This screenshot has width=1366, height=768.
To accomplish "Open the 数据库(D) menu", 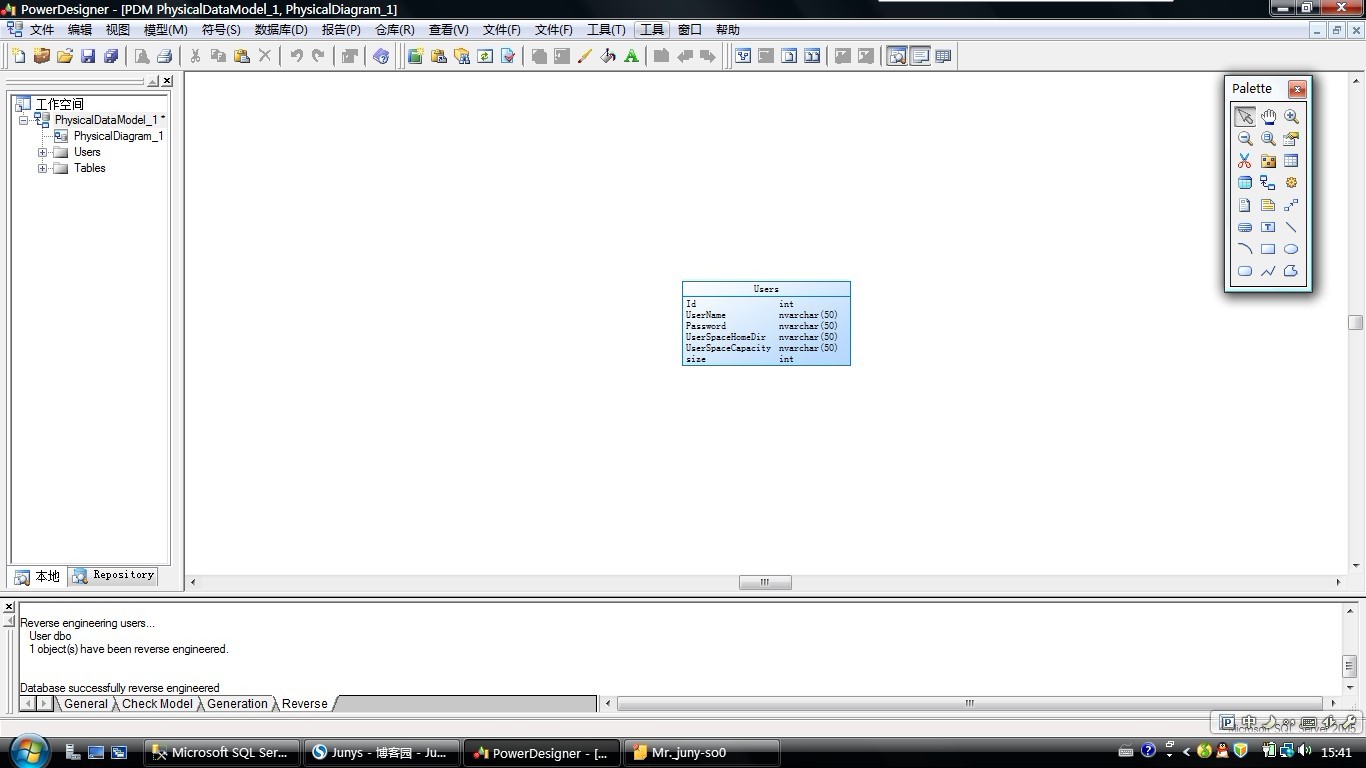I will click(281, 30).
